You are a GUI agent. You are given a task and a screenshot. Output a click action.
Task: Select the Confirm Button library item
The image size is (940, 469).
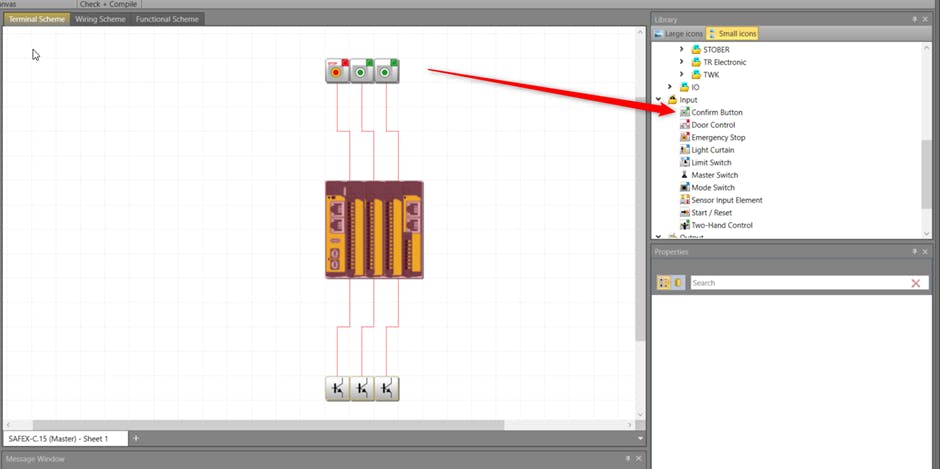tap(716, 112)
